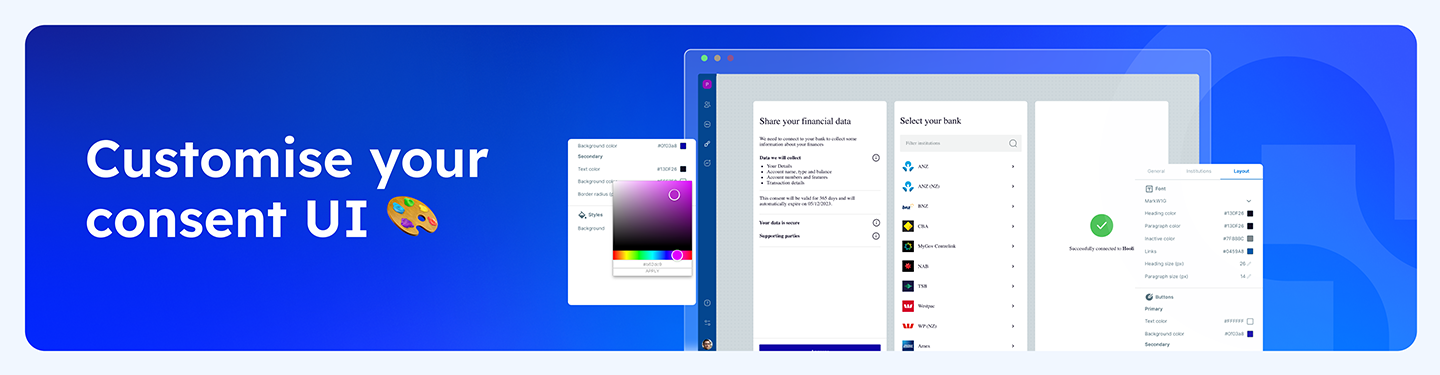Click the edit pencil next to Heading size

(1250, 264)
